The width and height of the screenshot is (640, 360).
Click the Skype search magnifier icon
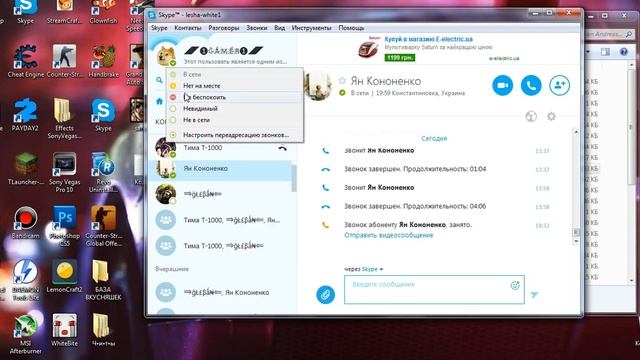tap(159, 80)
